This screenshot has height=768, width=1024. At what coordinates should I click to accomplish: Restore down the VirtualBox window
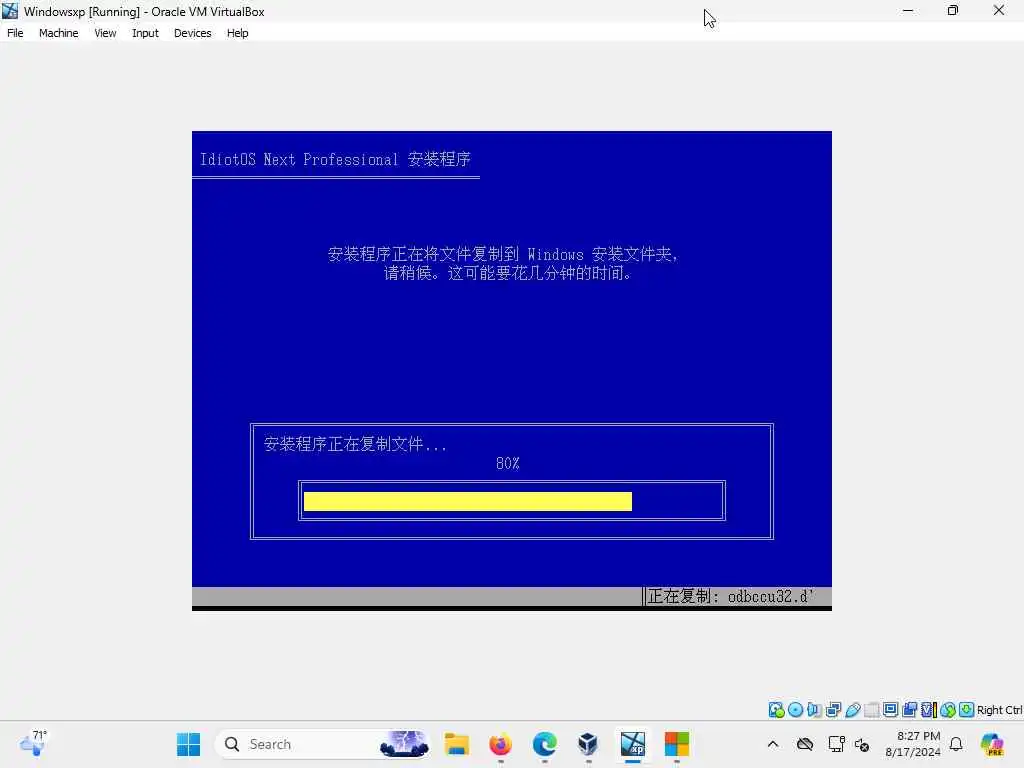click(x=953, y=10)
